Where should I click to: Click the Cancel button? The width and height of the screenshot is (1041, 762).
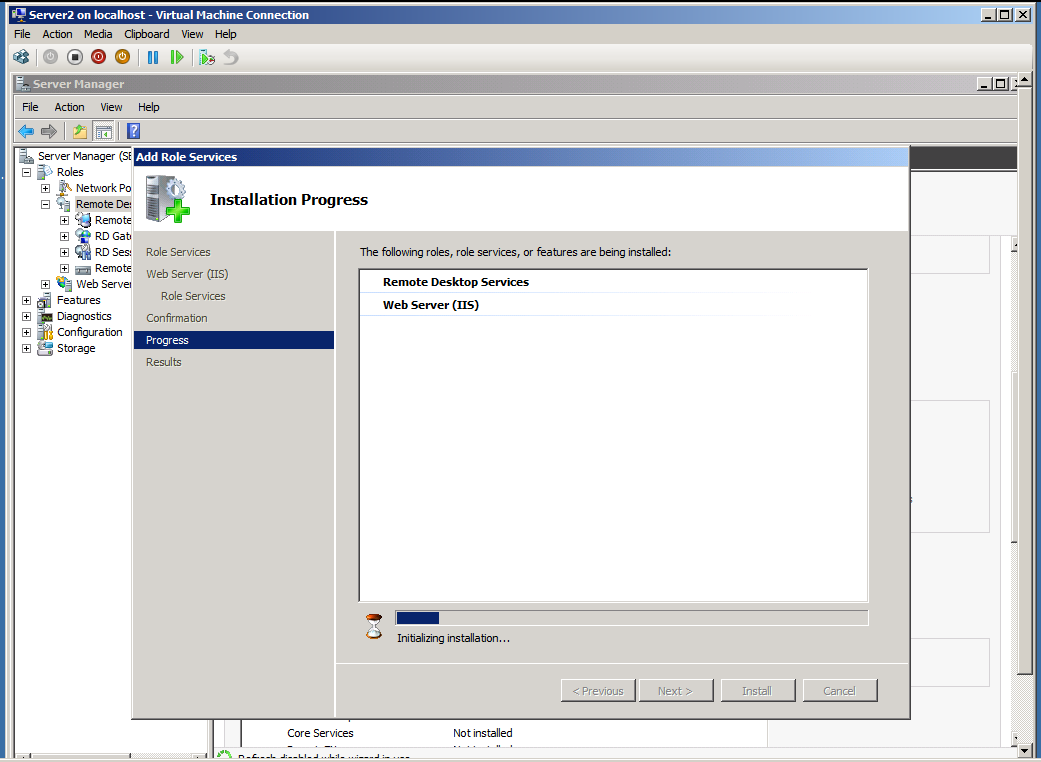coord(840,690)
